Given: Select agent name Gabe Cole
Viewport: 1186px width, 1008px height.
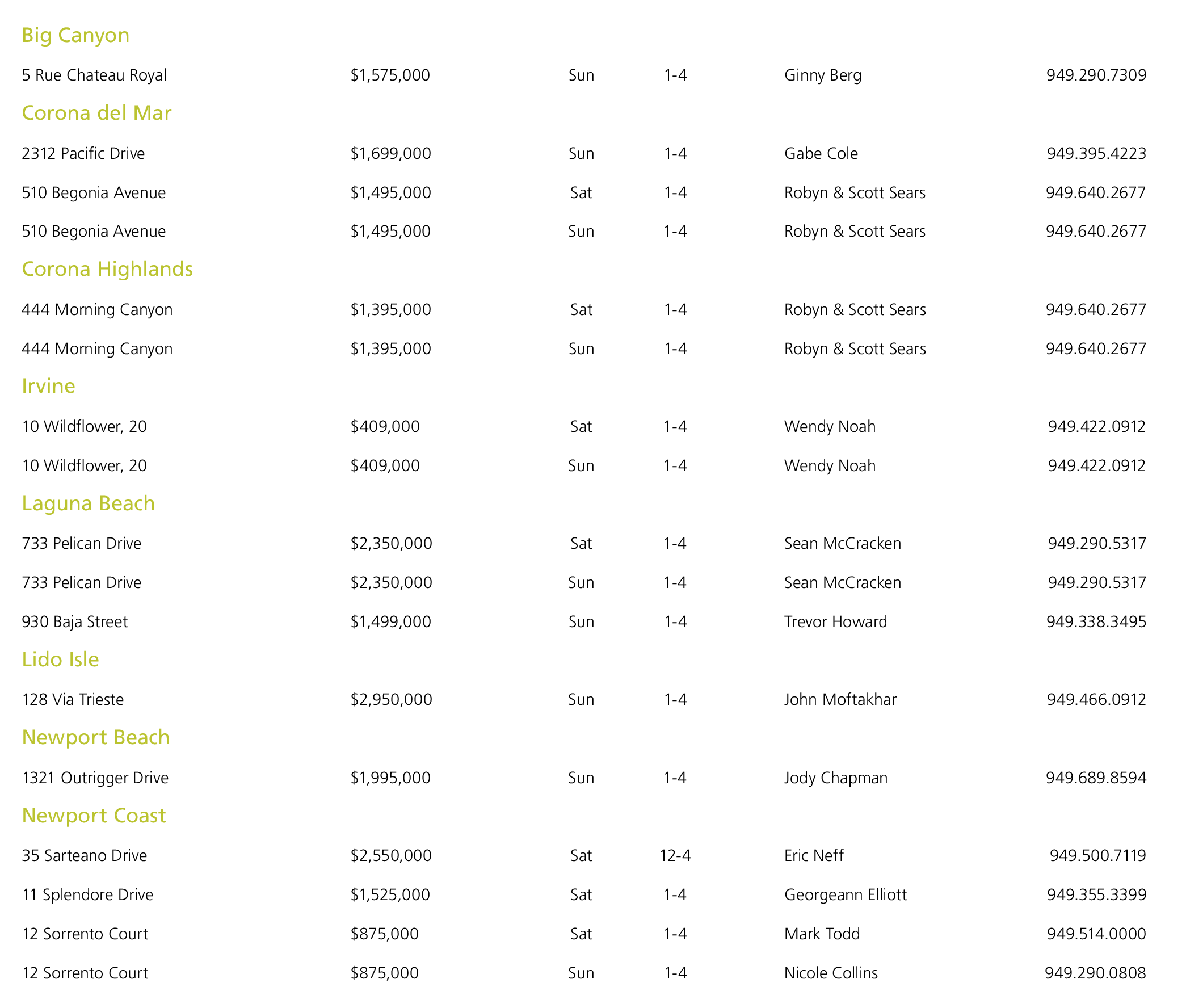Looking at the screenshot, I should (x=821, y=154).
